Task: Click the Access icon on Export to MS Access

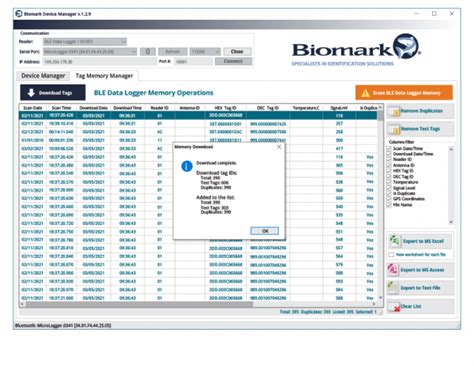Action: pos(393,269)
